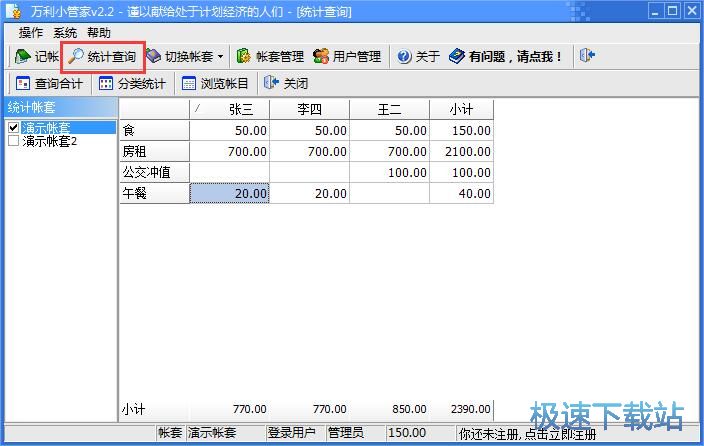The image size is (704, 446).
Task: Click the 管理员 status bar field
Action: pyautogui.click(x=345, y=433)
